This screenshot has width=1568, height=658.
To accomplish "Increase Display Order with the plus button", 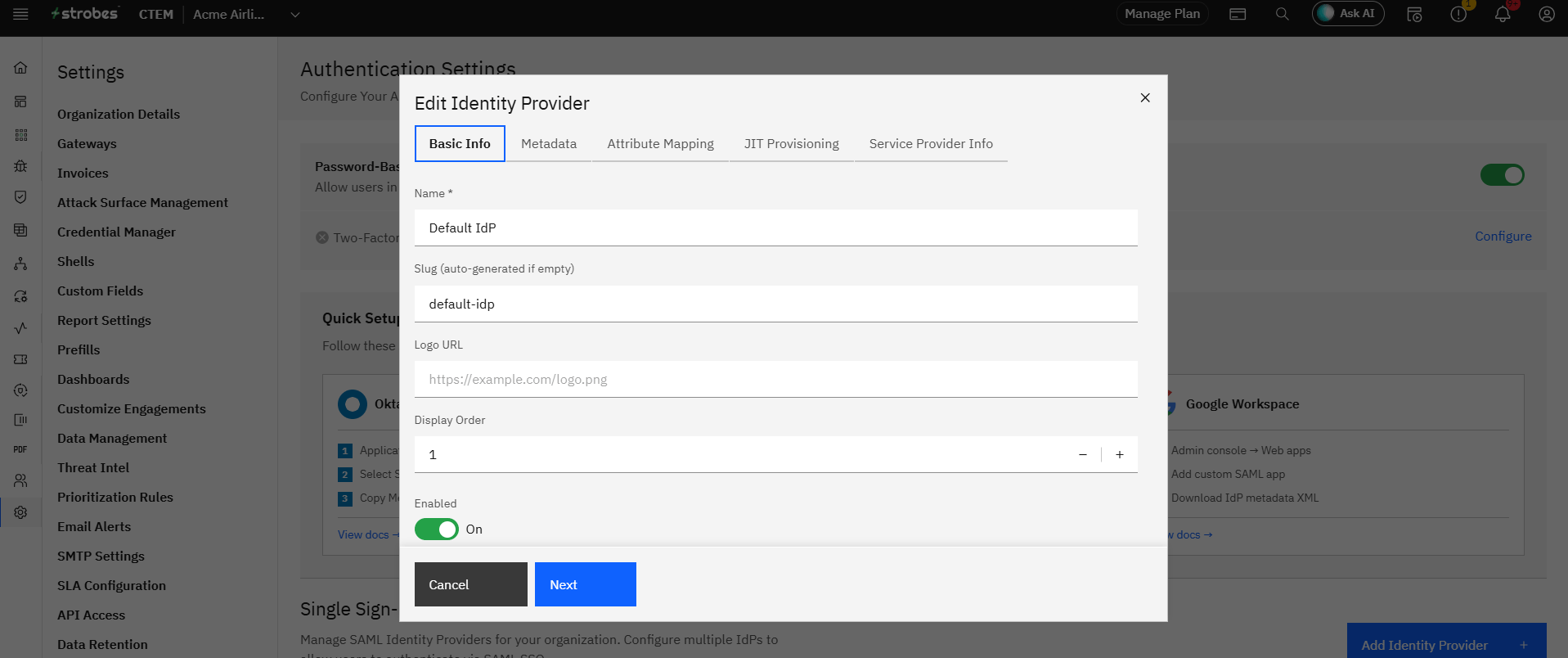I will [1120, 454].
